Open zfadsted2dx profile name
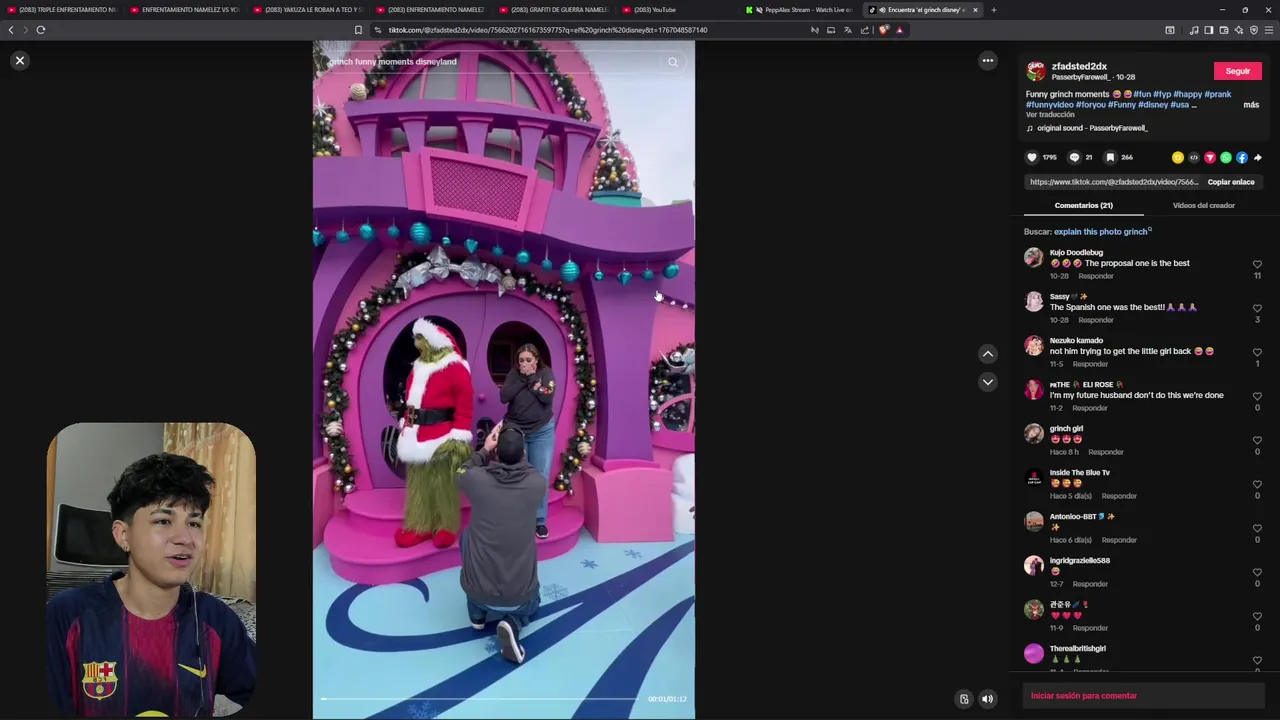This screenshot has height=720, width=1280. (1079, 66)
